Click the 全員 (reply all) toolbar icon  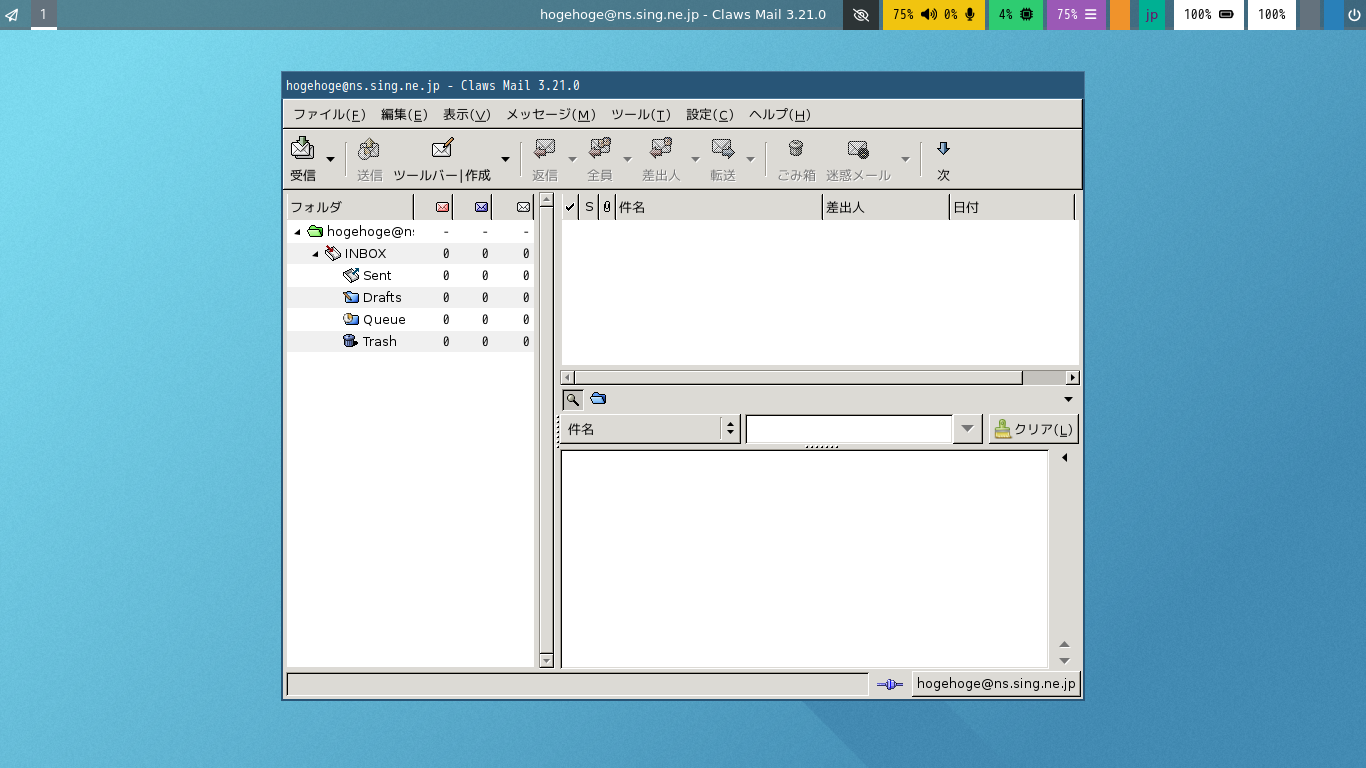click(x=600, y=148)
